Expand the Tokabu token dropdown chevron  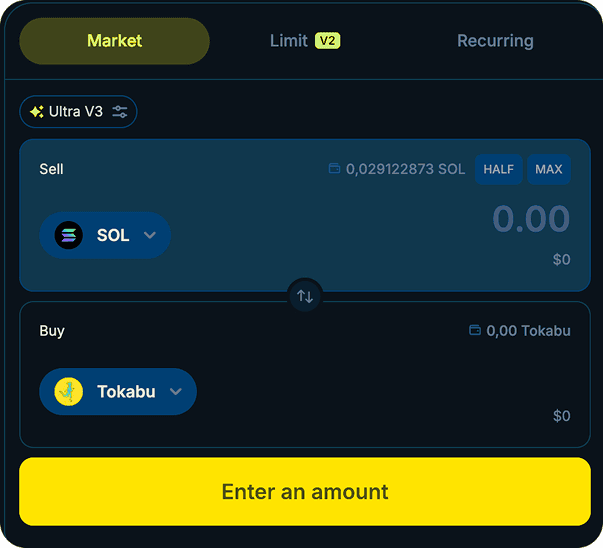(176, 391)
